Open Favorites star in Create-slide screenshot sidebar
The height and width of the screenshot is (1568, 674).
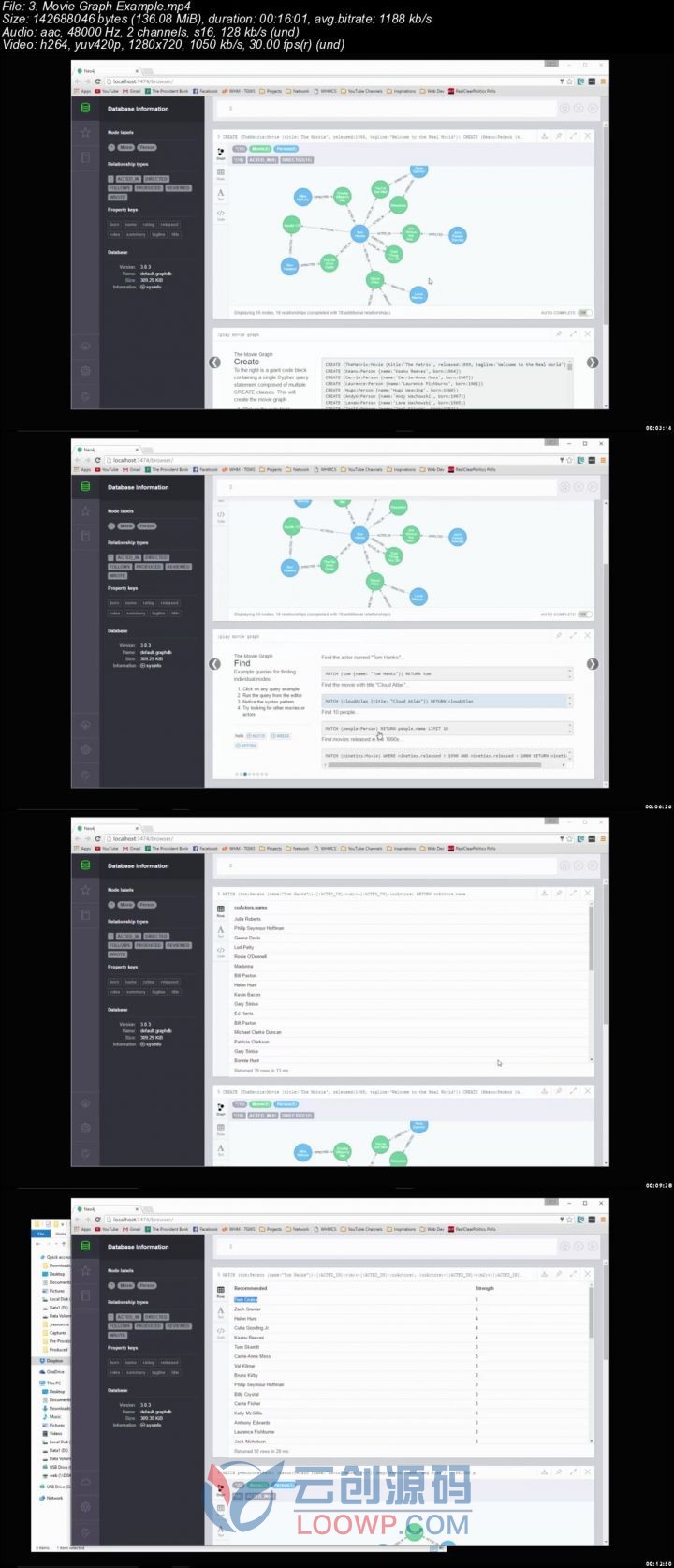85,133
